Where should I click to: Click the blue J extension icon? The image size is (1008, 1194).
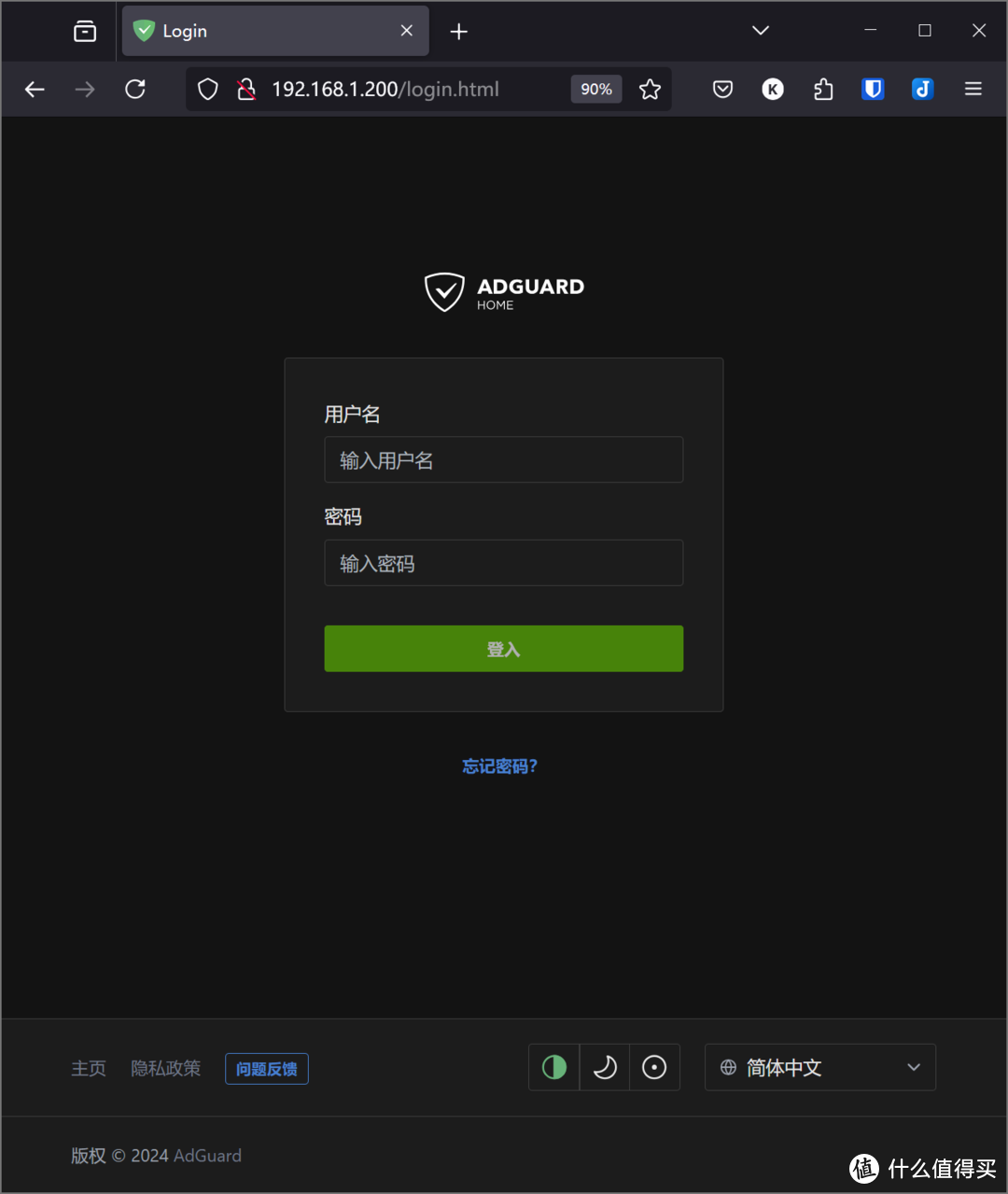tap(922, 89)
